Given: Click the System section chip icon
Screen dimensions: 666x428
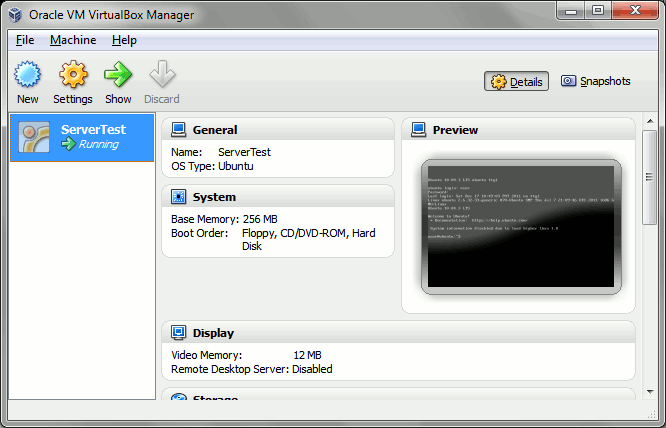Looking at the screenshot, I should (x=178, y=197).
